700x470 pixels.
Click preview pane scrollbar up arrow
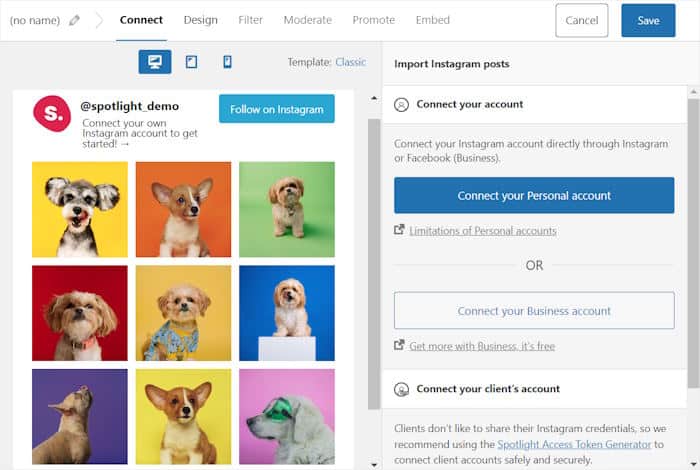pos(374,98)
